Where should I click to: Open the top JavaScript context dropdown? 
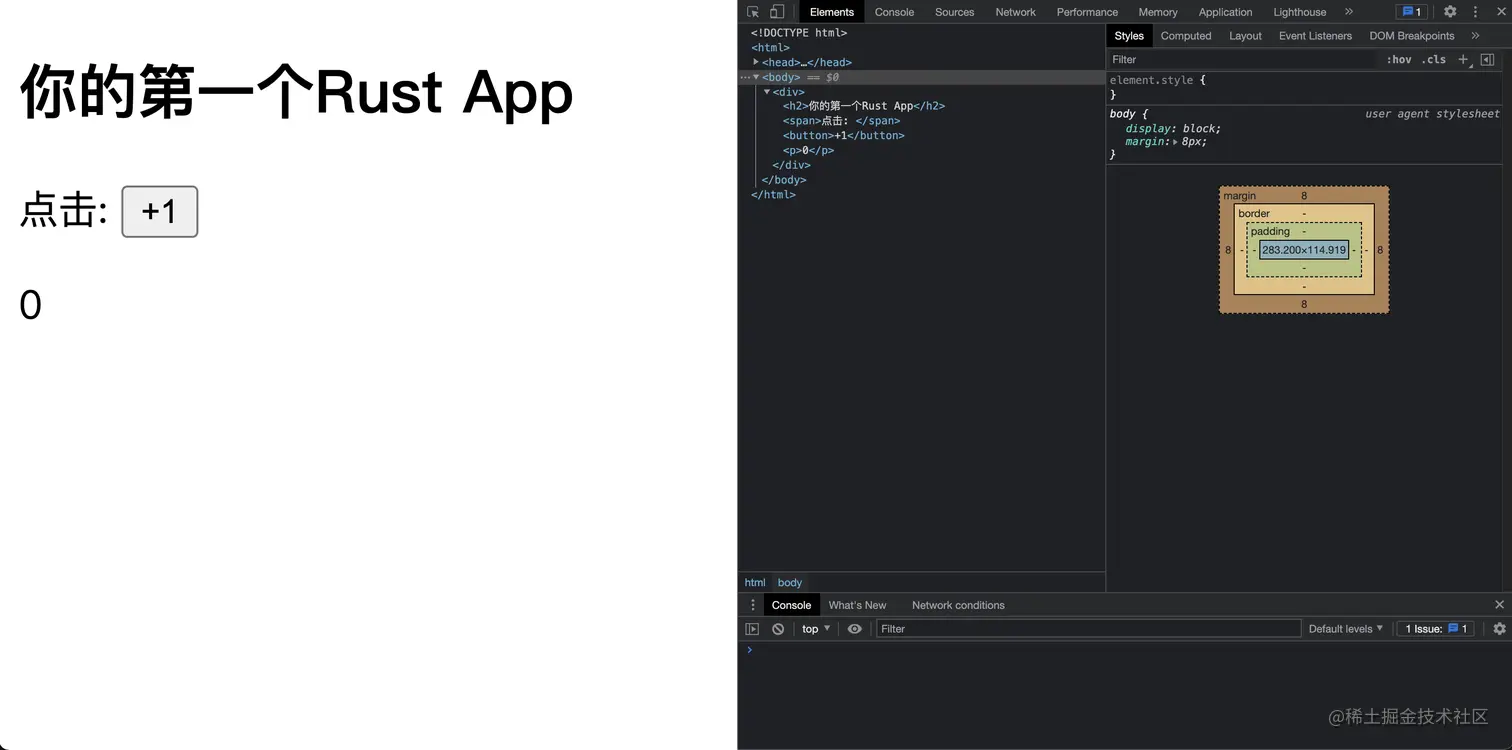click(816, 629)
